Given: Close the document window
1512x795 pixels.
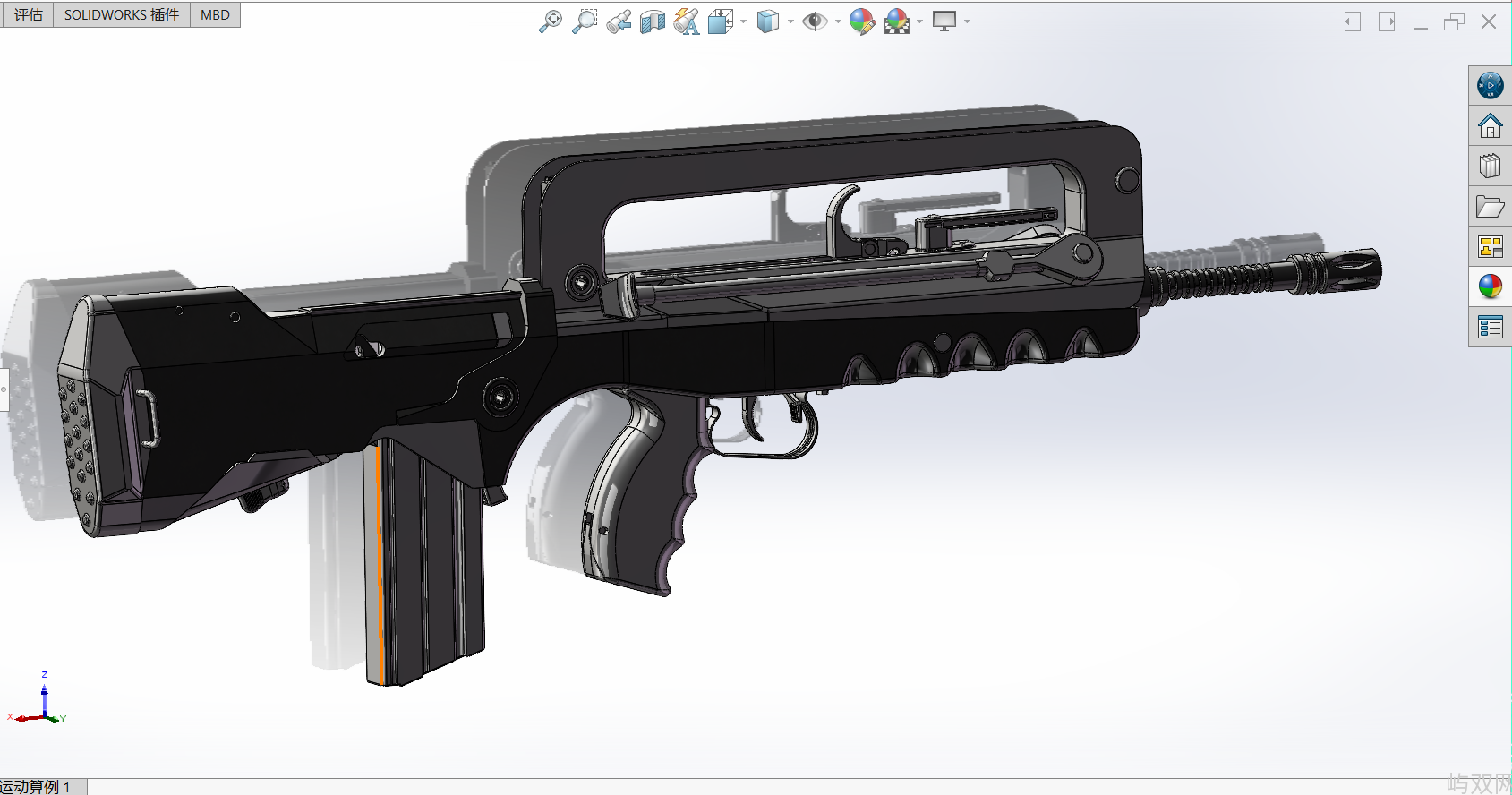Looking at the screenshot, I should [1489, 21].
